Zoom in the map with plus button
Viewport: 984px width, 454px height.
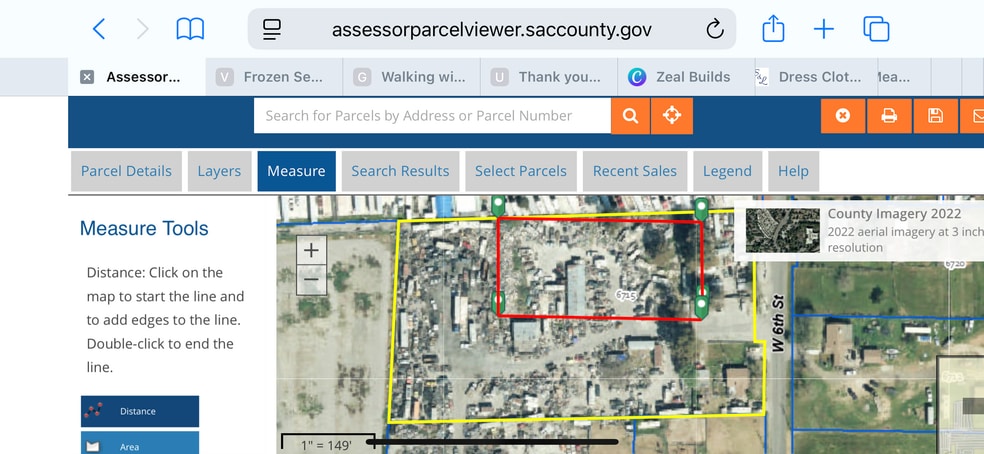click(312, 251)
